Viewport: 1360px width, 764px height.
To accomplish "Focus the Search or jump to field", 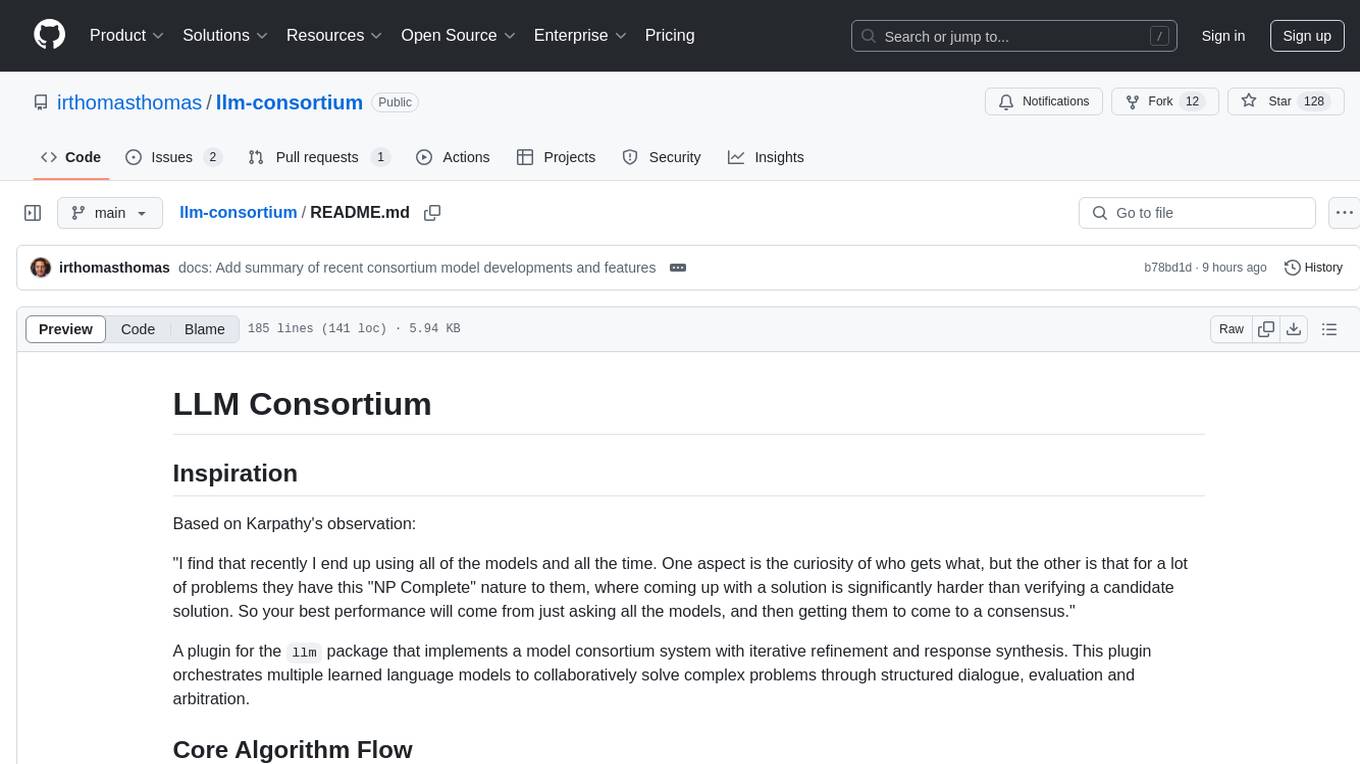I will tap(1014, 36).
